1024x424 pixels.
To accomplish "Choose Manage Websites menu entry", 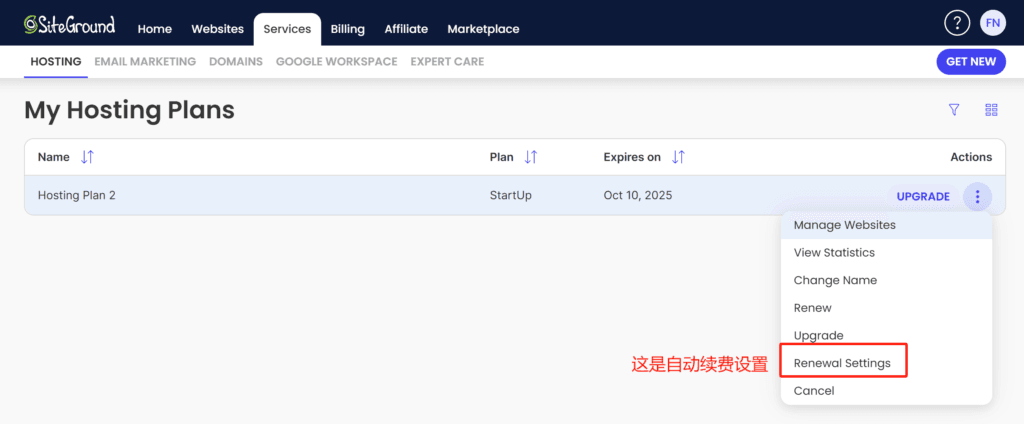I will coord(844,225).
